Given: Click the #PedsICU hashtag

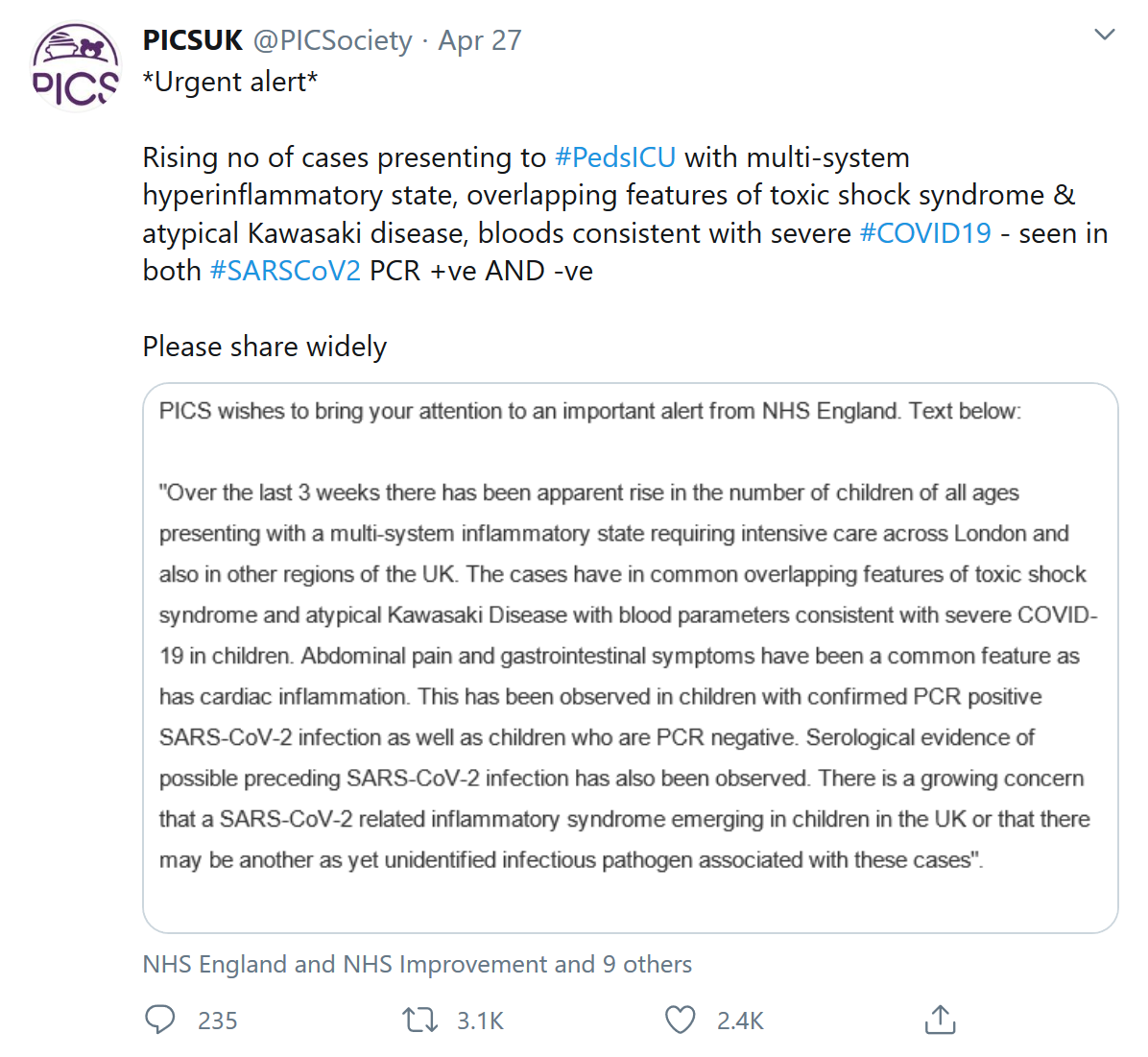Looking at the screenshot, I should 615,157.
